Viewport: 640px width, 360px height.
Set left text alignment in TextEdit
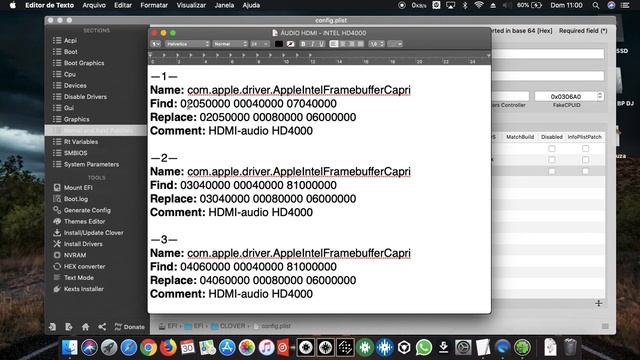[x=333, y=44]
